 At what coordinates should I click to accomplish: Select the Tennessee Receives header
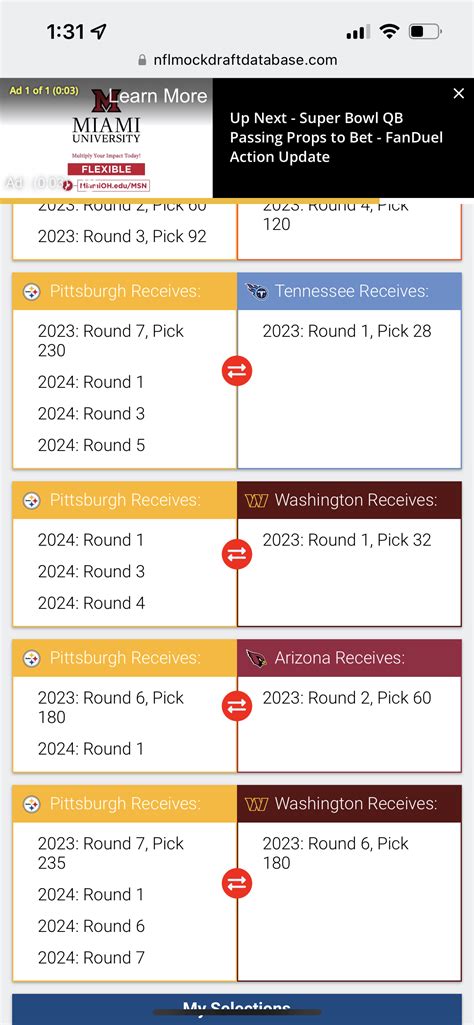[352, 291]
